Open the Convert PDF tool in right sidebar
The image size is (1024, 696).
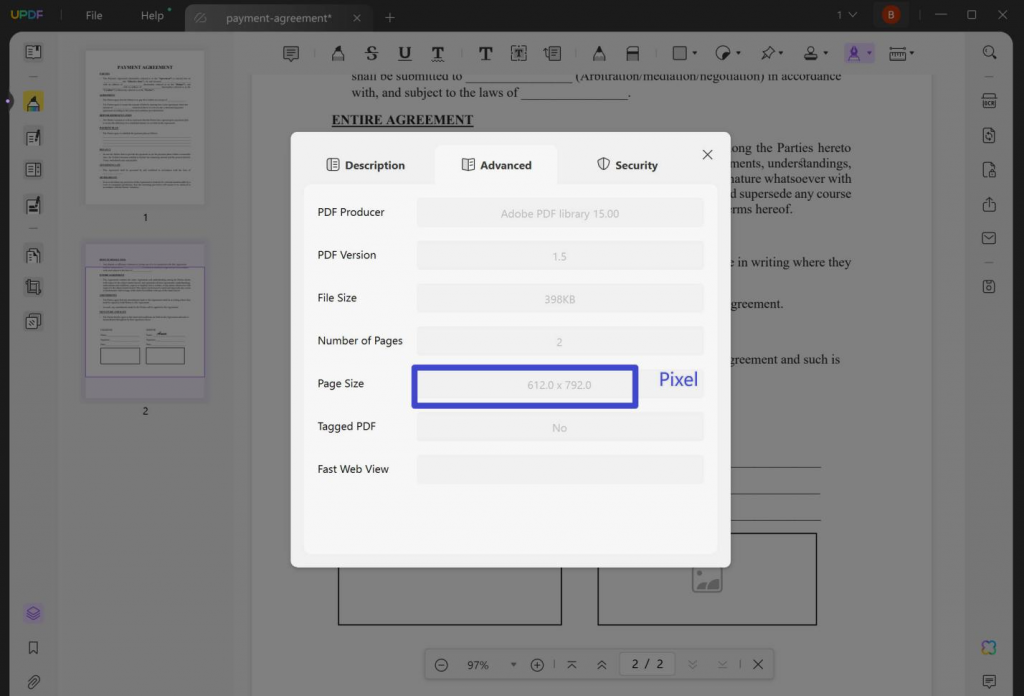coord(989,135)
